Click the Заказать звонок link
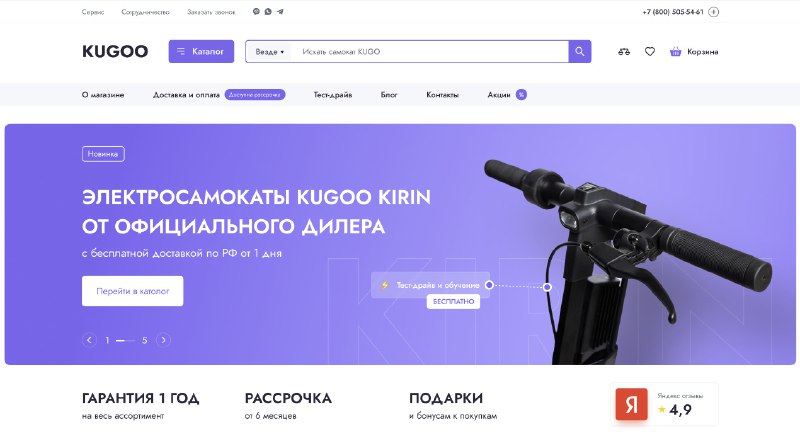The height and width of the screenshot is (432, 800). pyautogui.click(x=211, y=12)
